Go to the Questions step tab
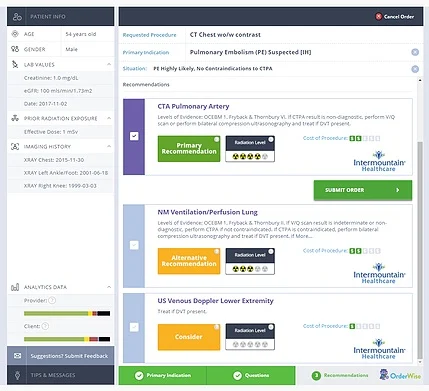 coord(251,375)
